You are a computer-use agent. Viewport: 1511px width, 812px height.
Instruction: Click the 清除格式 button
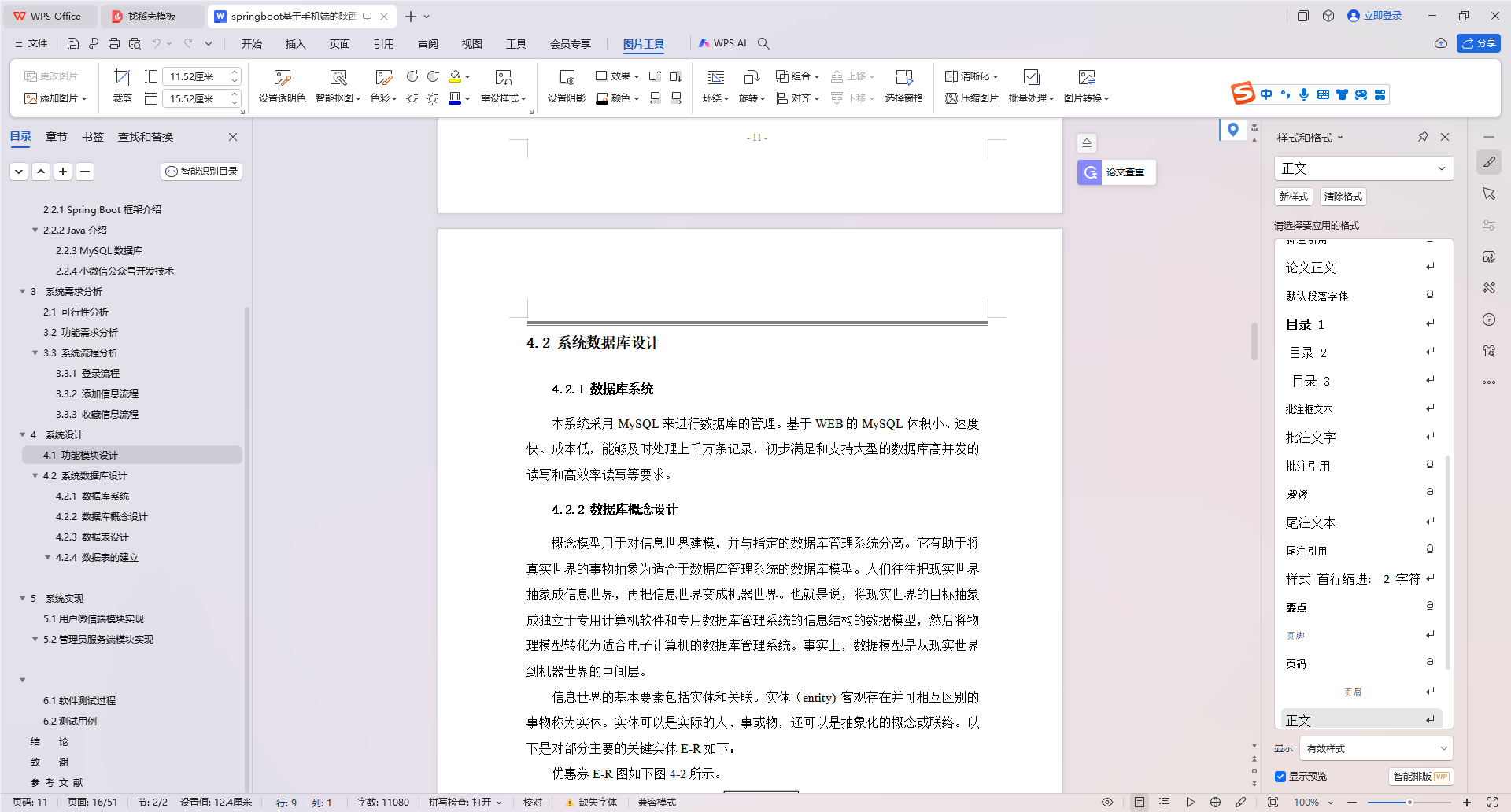tap(1343, 197)
